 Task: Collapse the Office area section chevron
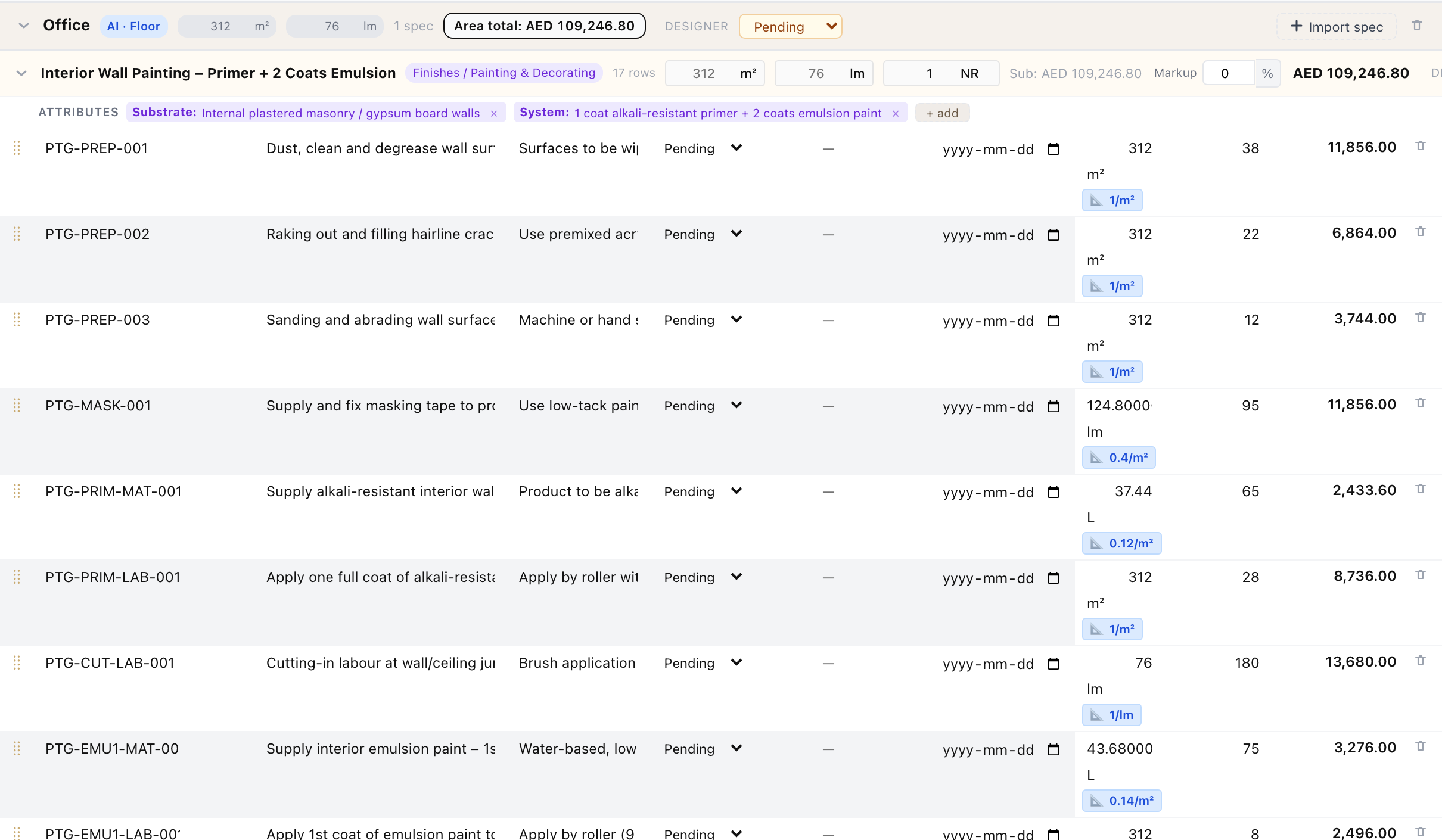24,26
